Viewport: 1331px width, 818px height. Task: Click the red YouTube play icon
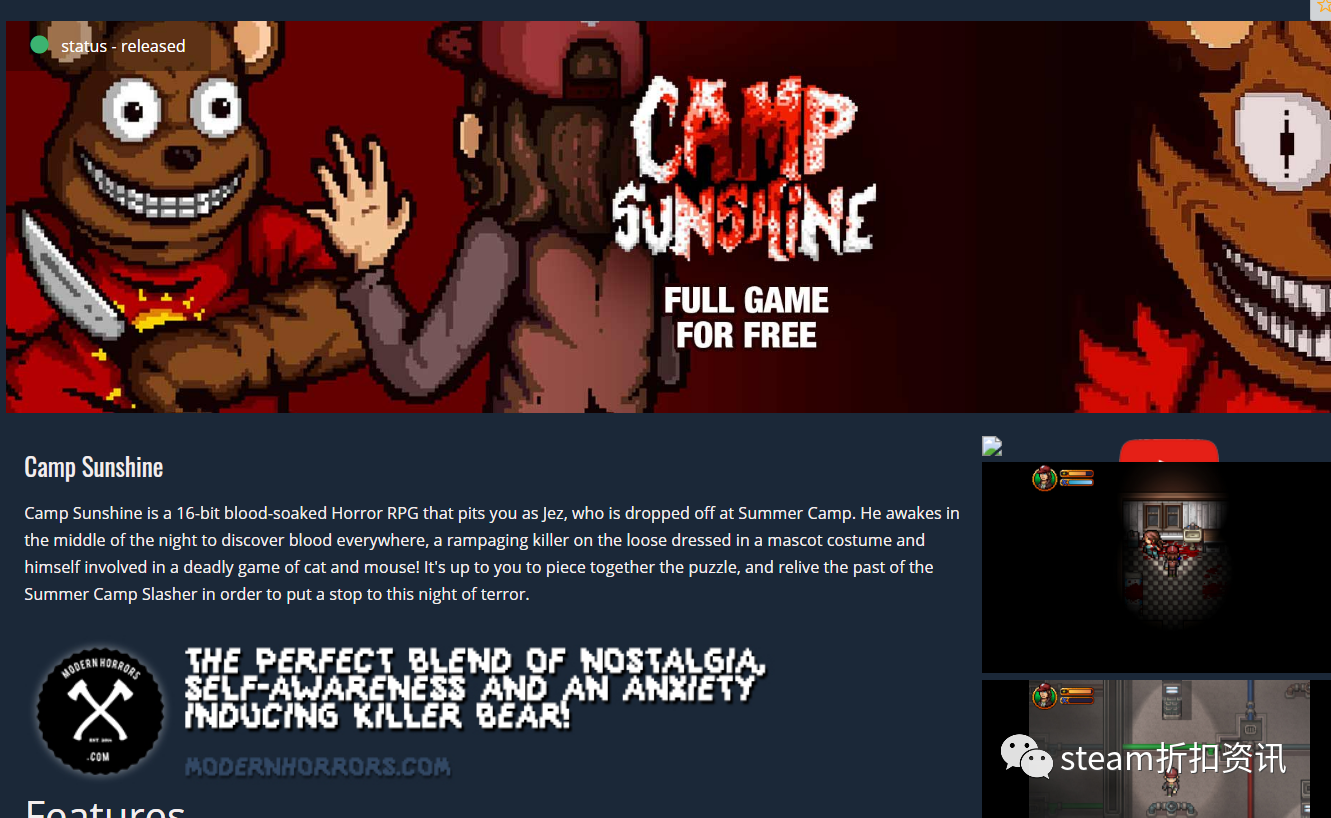click(x=1169, y=450)
